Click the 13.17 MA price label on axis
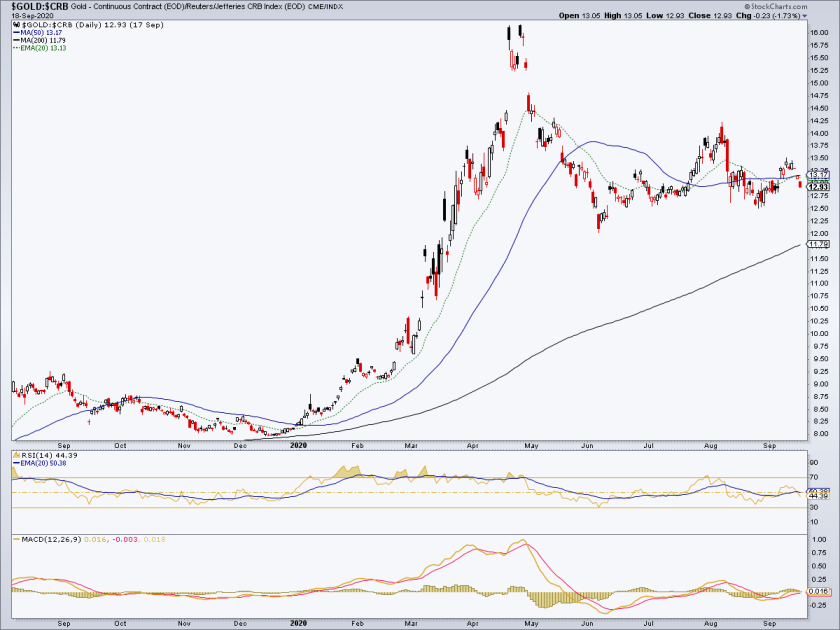The width and height of the screenshot is (840, 630). point(818,175)
